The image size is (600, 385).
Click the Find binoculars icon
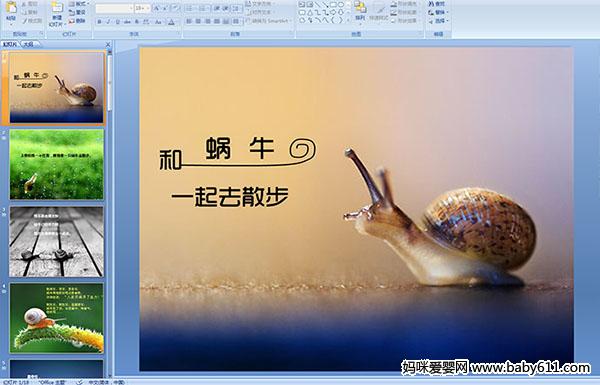click(431, 4)
